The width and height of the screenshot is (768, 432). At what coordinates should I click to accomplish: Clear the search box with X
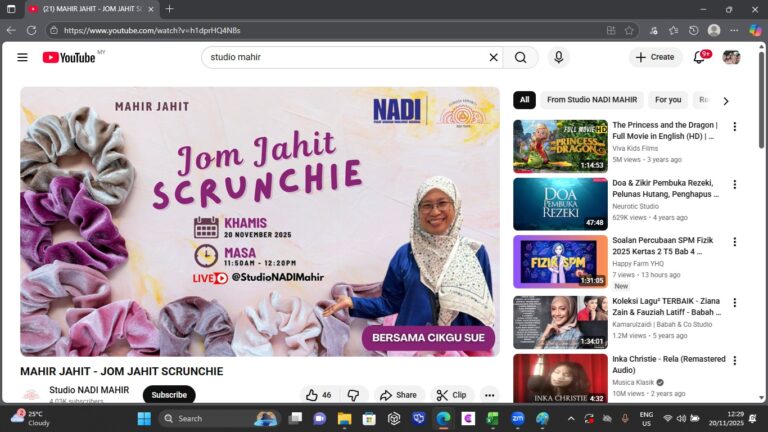(493, 57)
